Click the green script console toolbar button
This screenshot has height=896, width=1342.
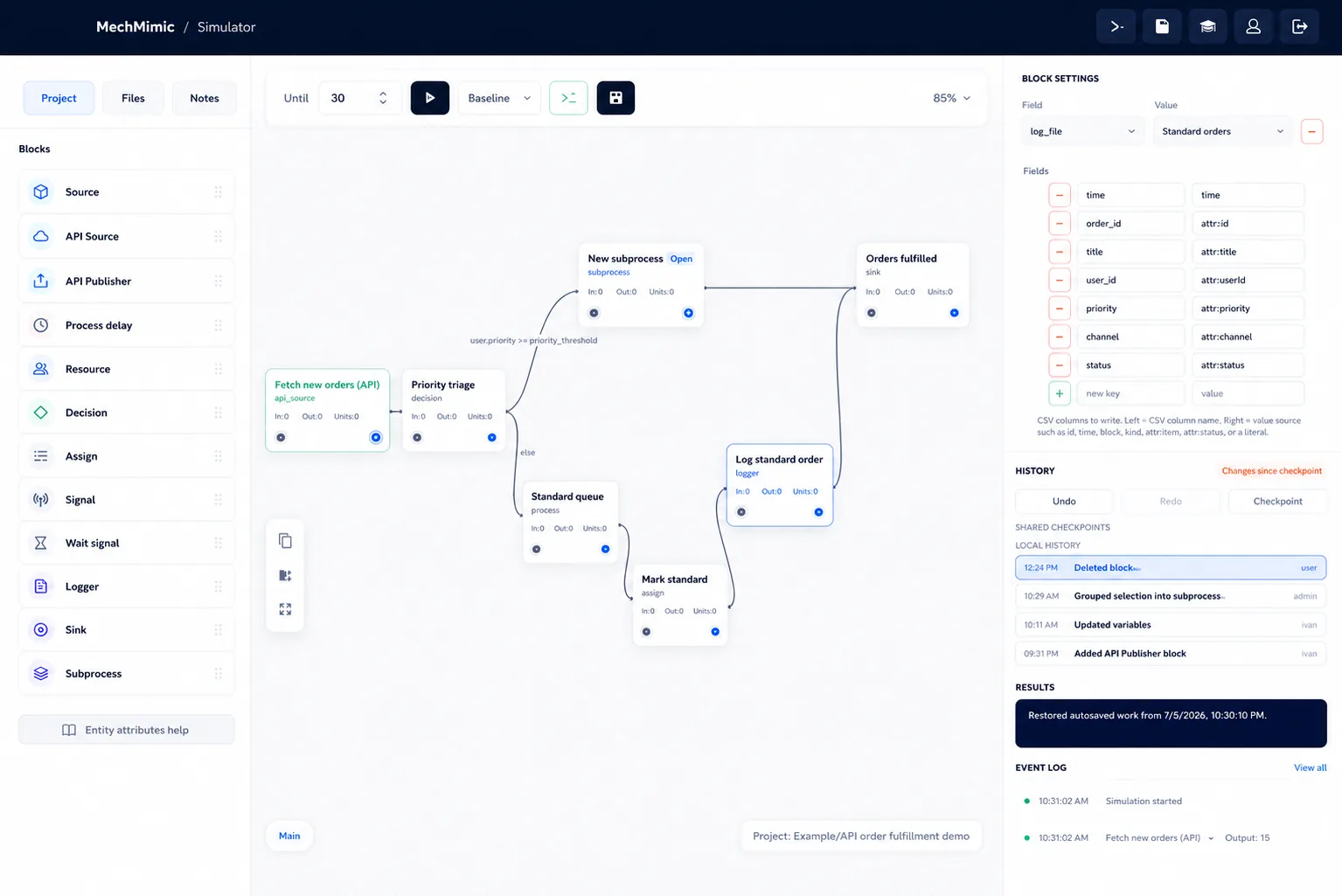tap(568, 98)
